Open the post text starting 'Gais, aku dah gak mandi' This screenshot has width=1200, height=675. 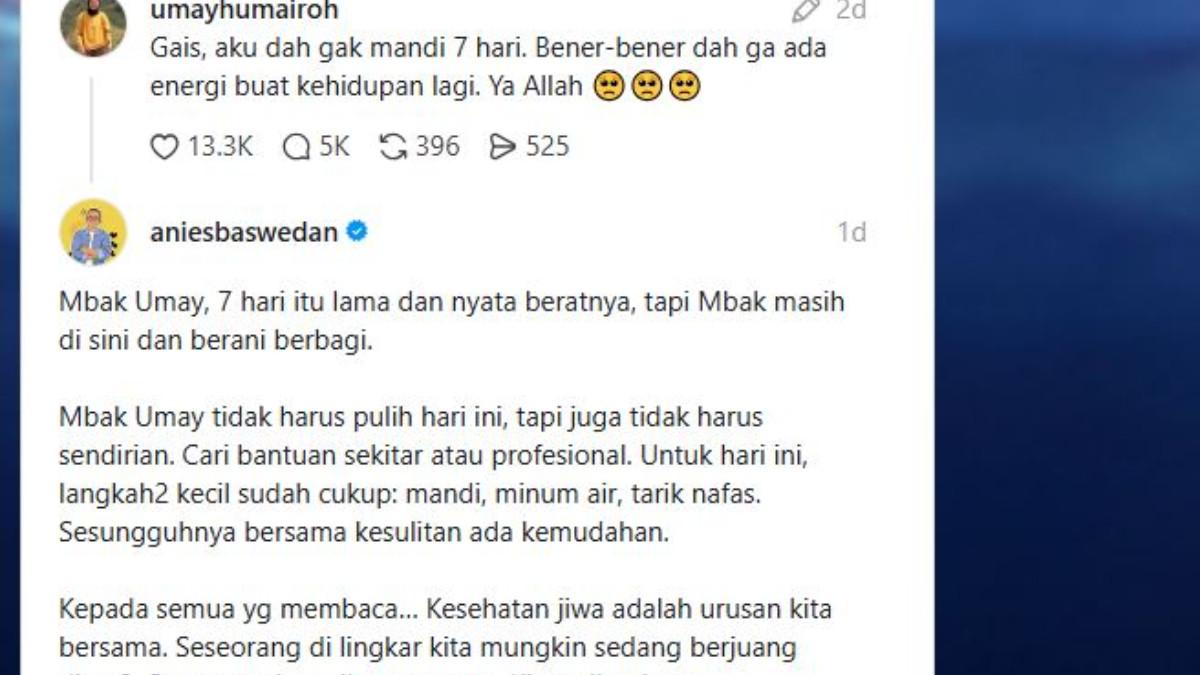pyautogui.click(x=488, y=67)
